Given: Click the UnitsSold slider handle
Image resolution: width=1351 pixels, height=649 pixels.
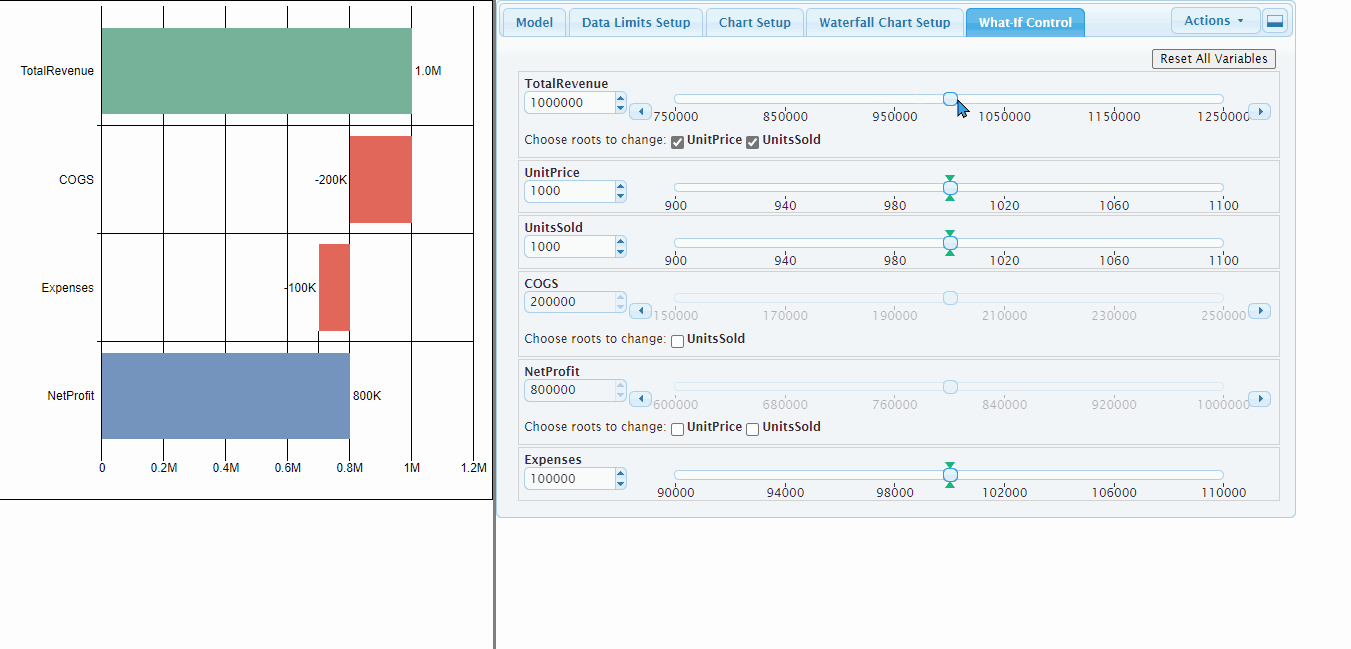Looking at the screenshot, I should (950, 242).
